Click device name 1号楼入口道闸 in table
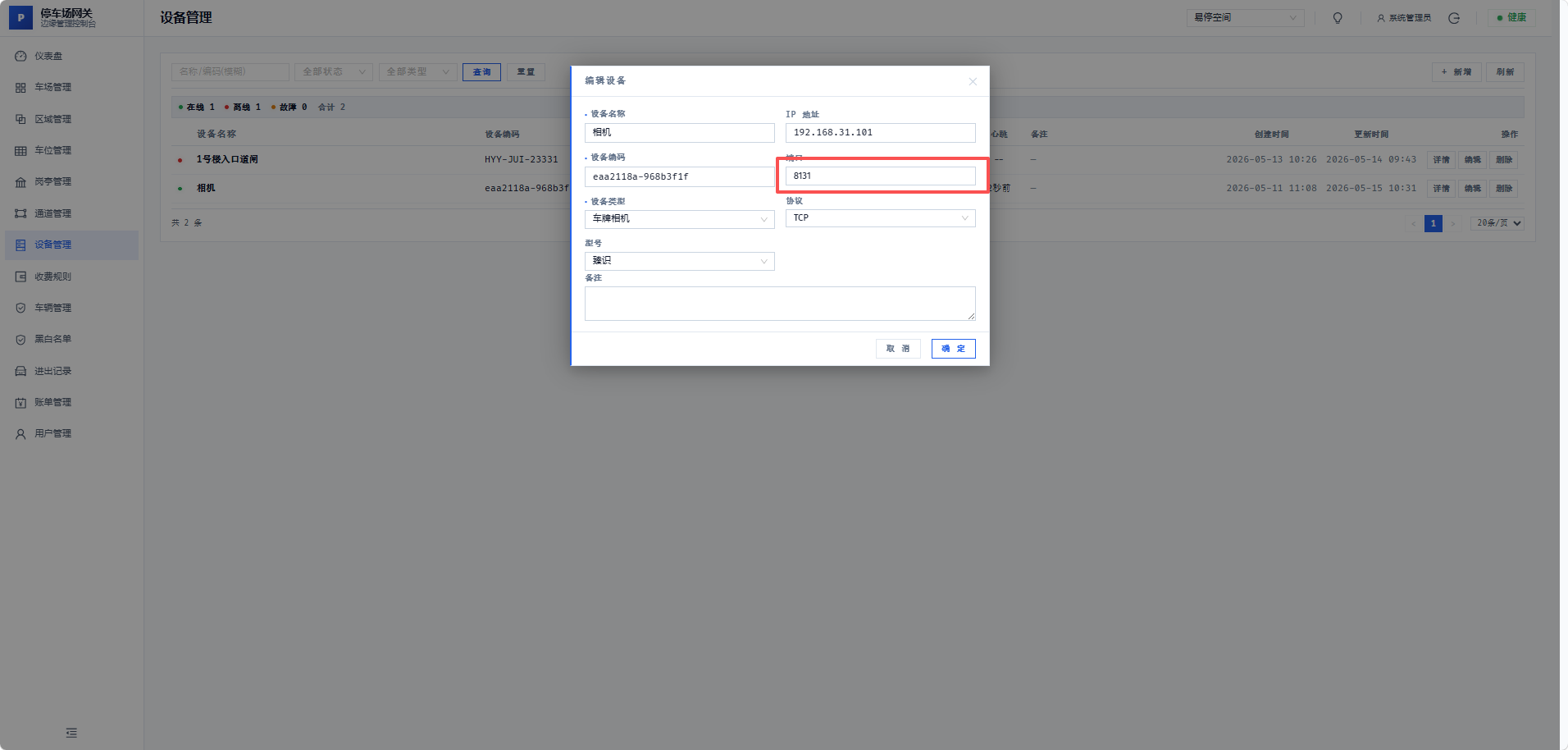 click(x=227, y=160)
